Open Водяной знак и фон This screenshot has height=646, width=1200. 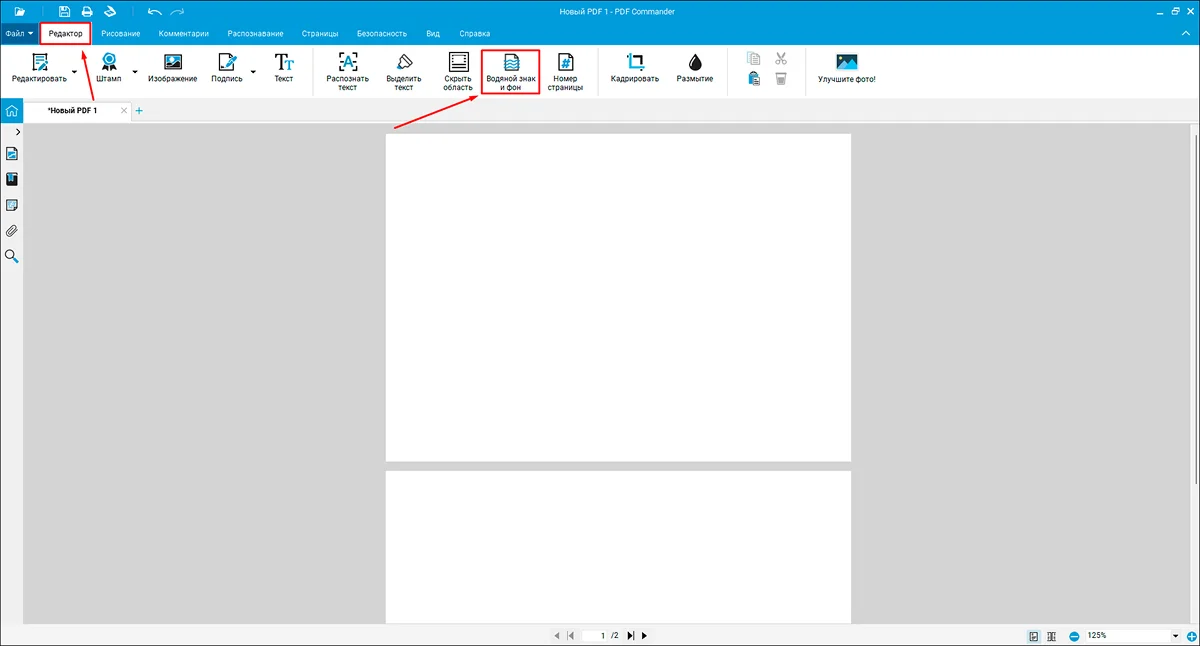tap(511, 72)
